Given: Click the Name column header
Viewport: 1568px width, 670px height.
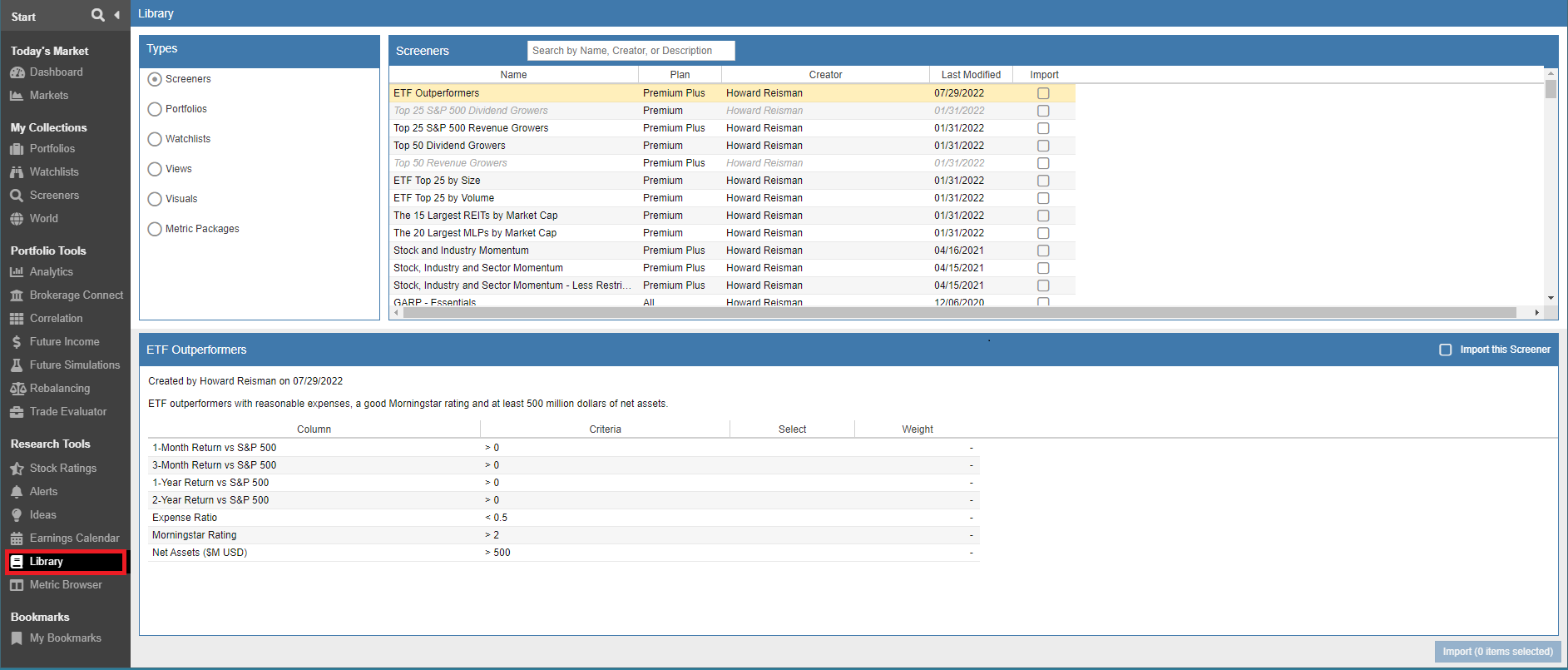Looking at the screenshot, I should [513, 75].
